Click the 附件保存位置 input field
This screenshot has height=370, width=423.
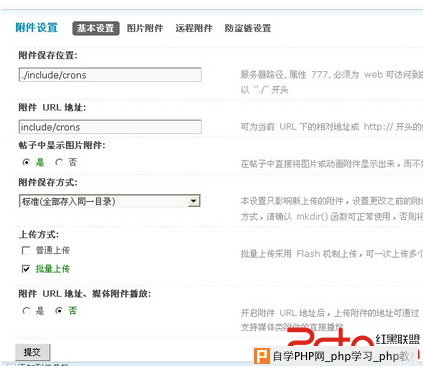[x=110, y=75]
